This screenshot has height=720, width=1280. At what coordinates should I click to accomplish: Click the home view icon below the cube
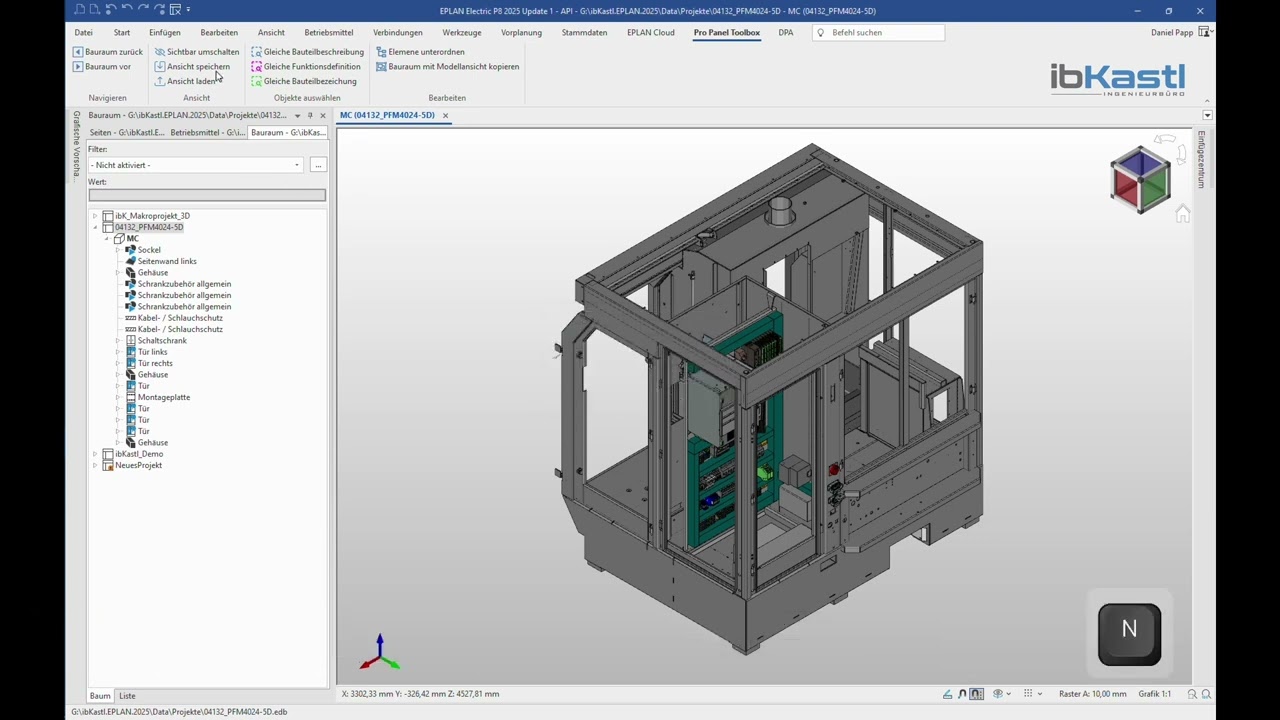click(x=1183, y=213)
